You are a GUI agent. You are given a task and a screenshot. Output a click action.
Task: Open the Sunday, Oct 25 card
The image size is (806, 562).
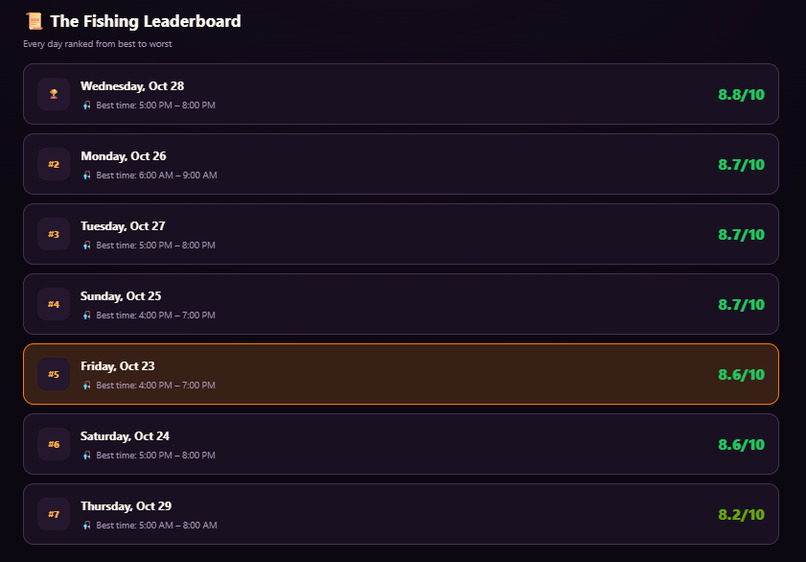pos(401,304)
